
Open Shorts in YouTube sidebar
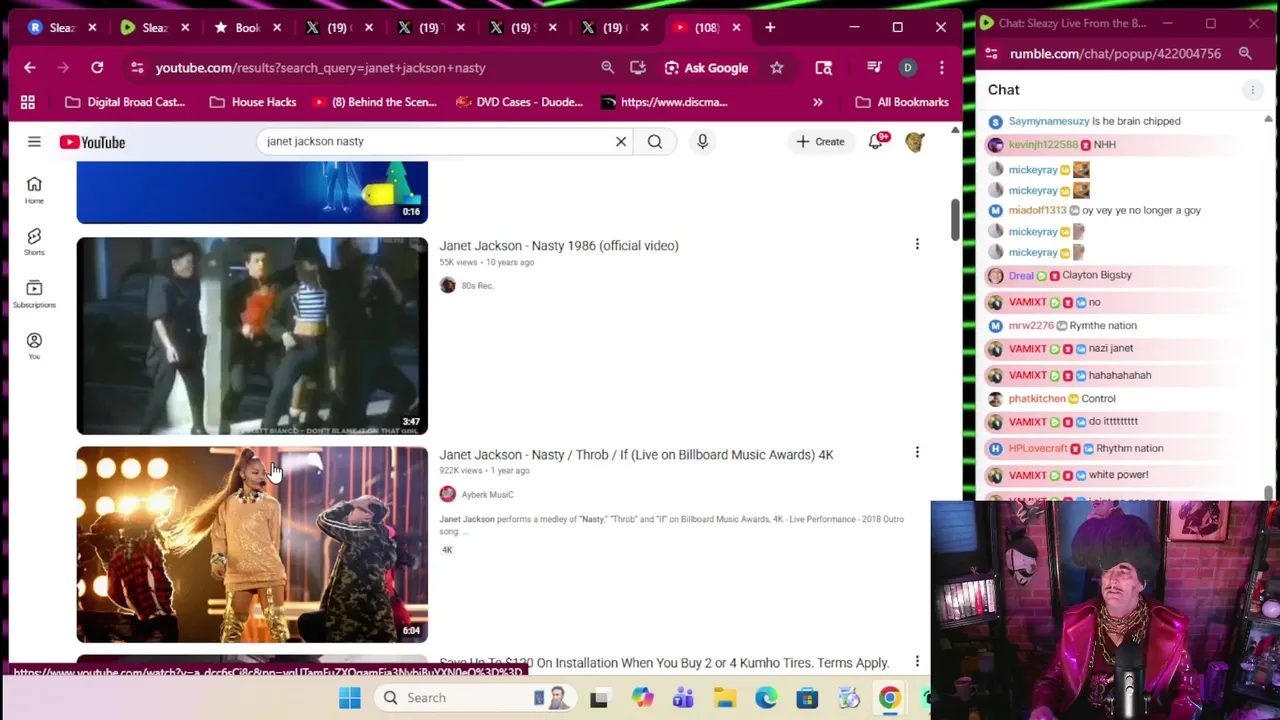pyautogui.click(x=34, y=240)
